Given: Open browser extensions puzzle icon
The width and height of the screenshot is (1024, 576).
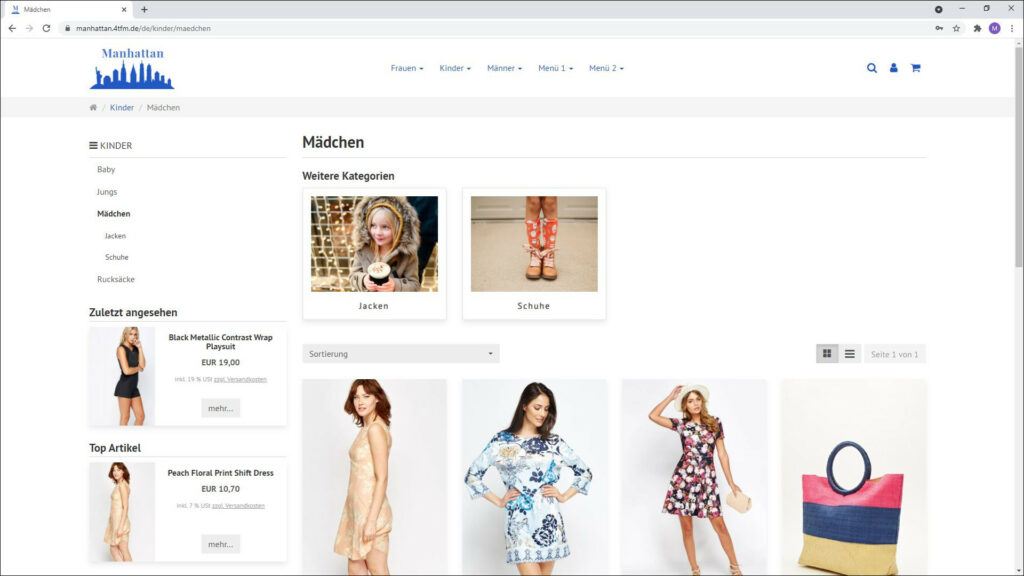Looking at the screenshot, I should [977, 28].
